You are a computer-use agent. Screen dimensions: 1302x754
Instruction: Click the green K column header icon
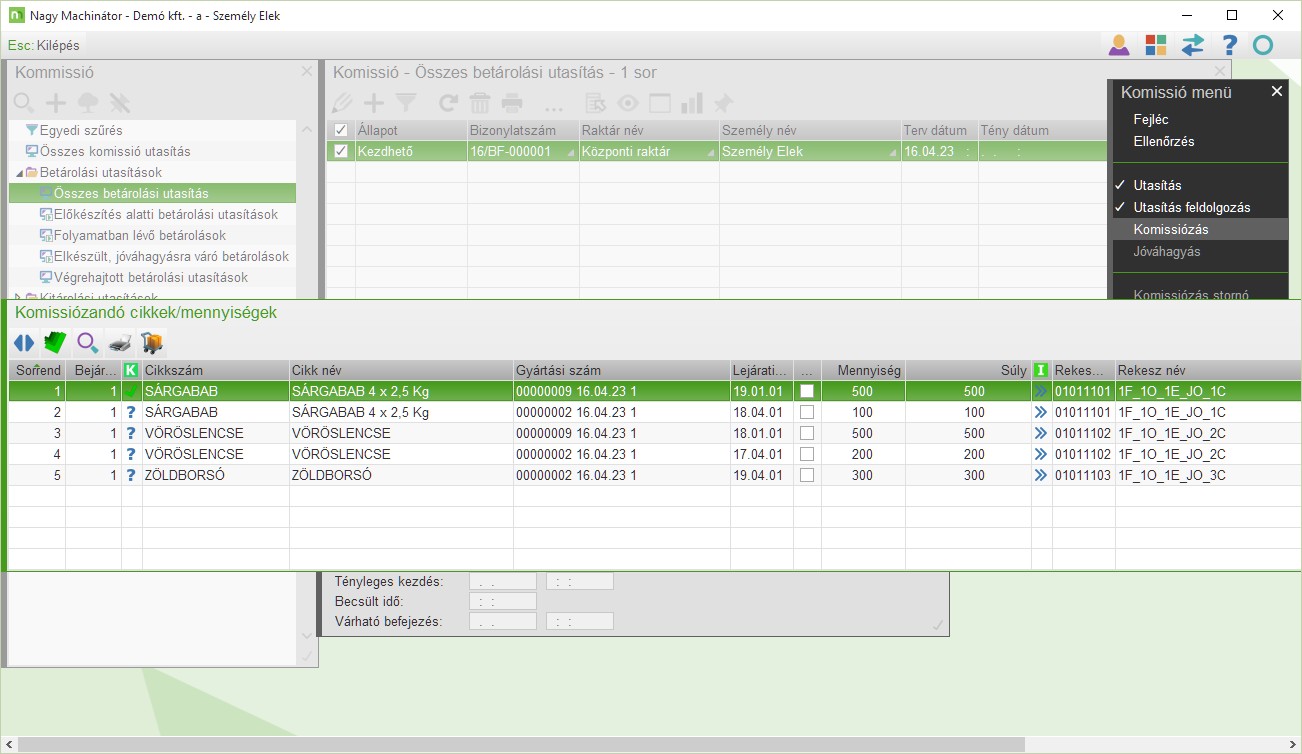point(131,370)
